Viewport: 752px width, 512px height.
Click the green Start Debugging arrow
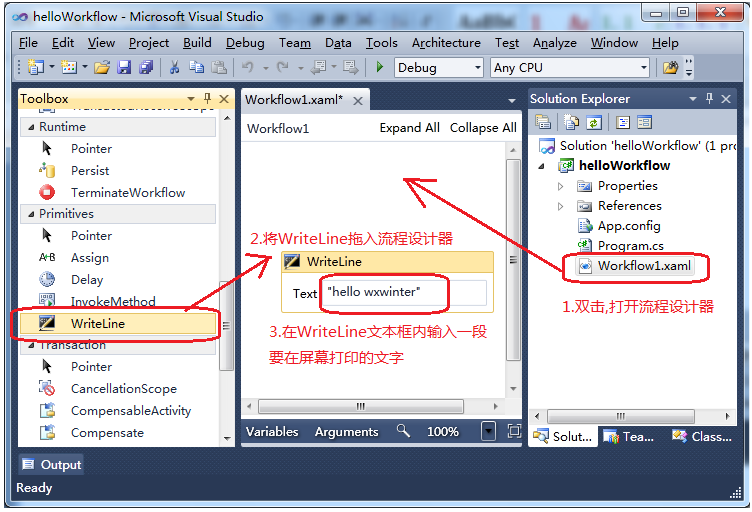click(x=379, y=67)
